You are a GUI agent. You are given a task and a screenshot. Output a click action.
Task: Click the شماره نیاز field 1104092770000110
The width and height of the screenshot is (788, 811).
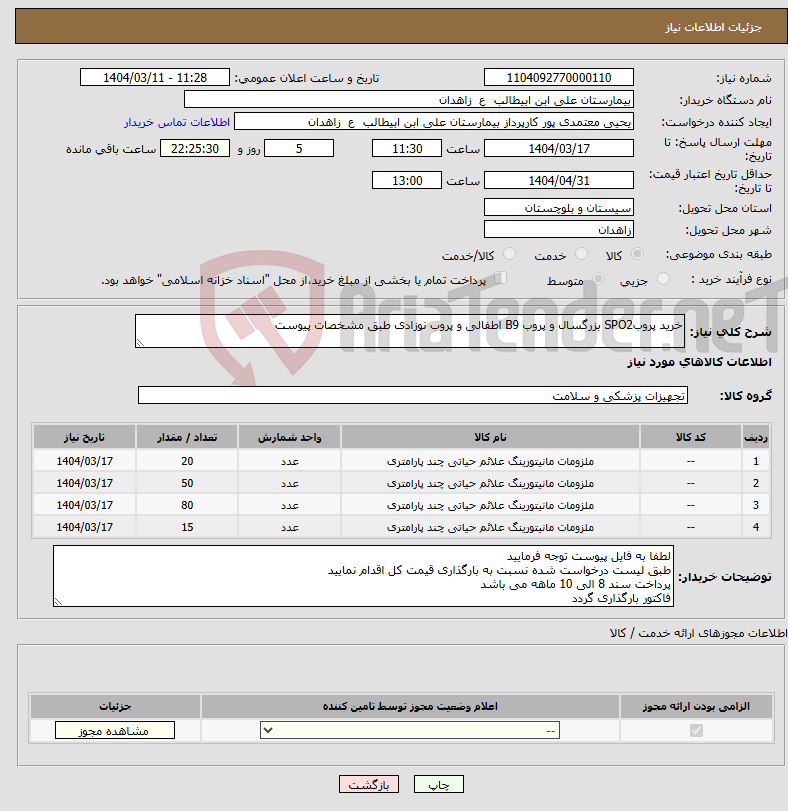(x=558, y=78)
